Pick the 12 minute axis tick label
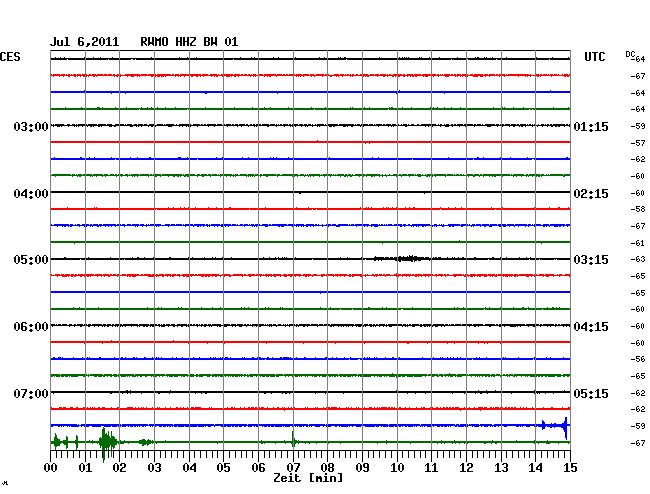 point(466,467)
